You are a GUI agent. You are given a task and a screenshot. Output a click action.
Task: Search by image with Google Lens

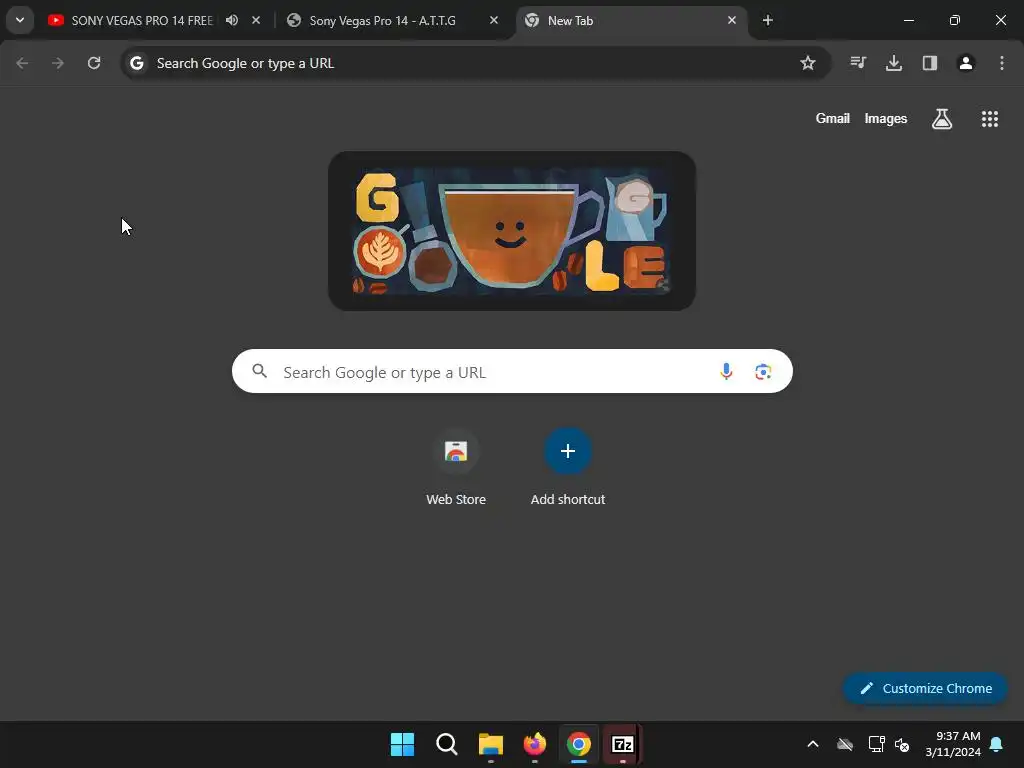click(x=763, y=372)
